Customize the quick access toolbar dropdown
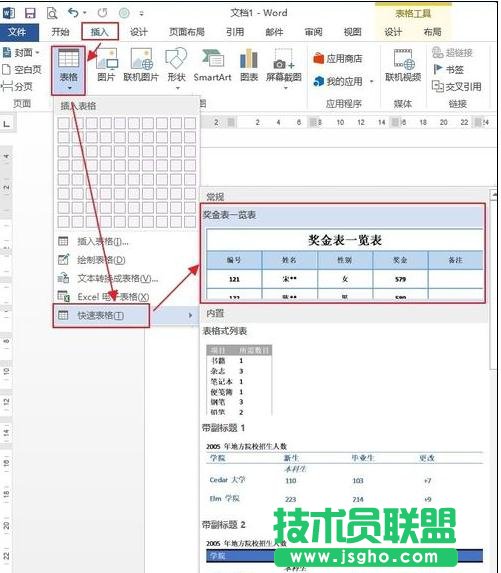This screenshot has width=501, height=573. click(x=141, y=14)
